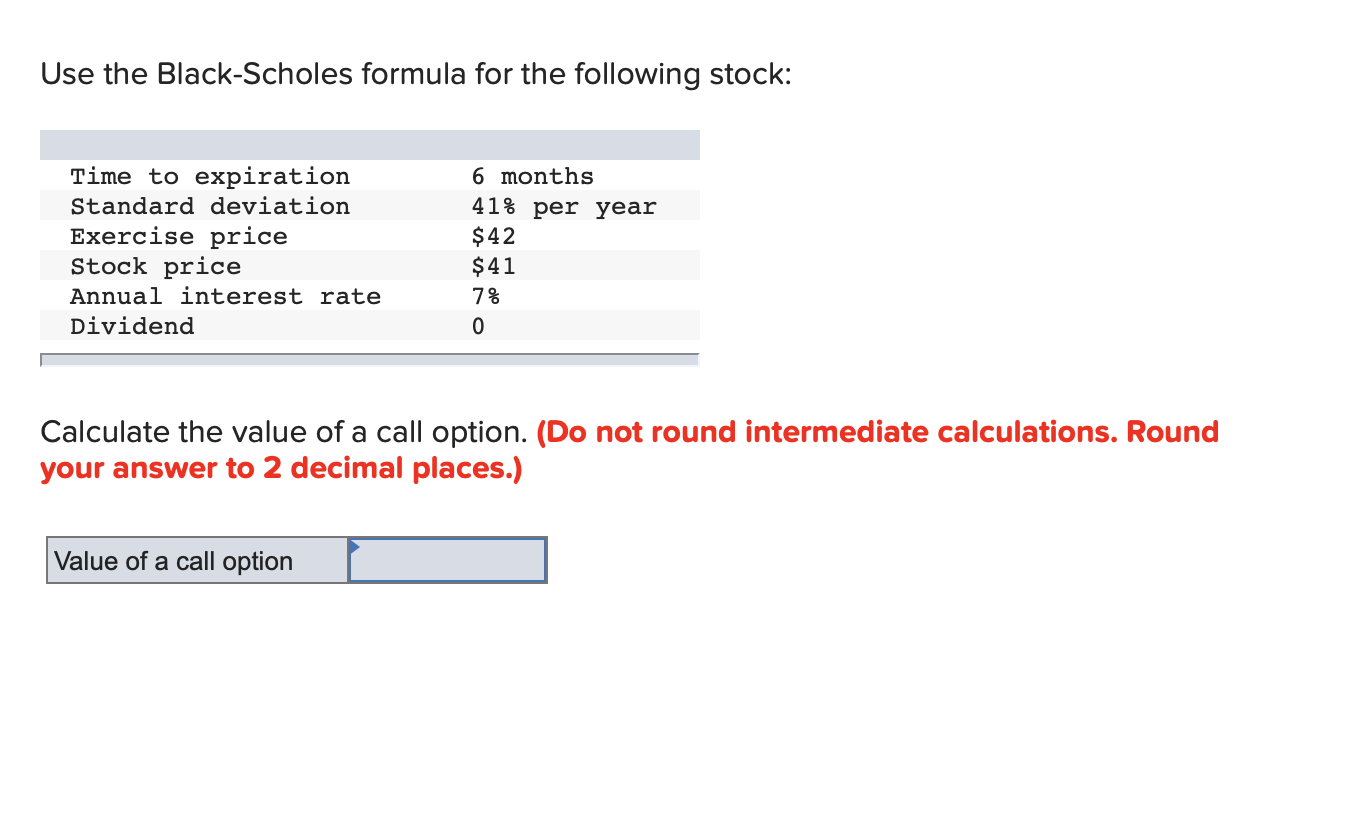This screenshot has width=1368, height=814.
Task: Select the "Dividend" row label
Action: 132,327
